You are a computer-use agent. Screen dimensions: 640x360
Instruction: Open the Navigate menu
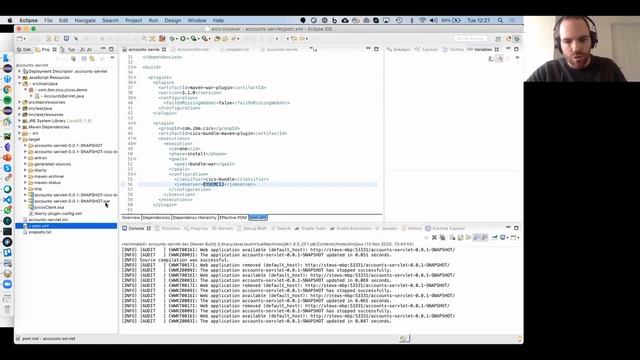coord(85,20)
